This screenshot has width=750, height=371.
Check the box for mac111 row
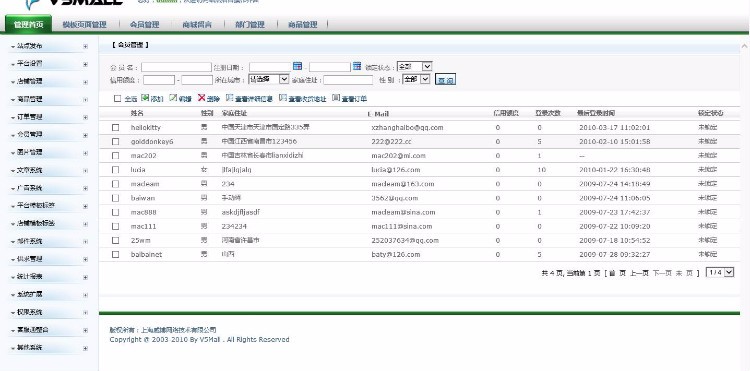click(115, 226)
